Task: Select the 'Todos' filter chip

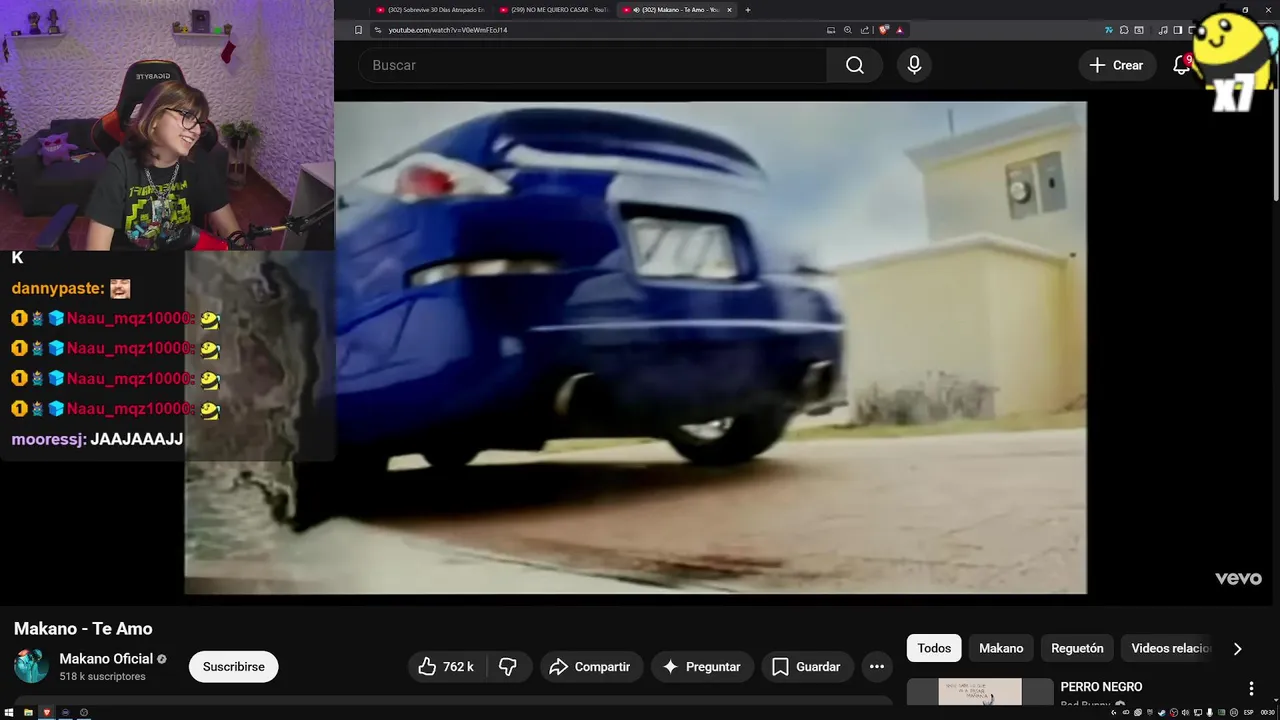Action: [x=934, y=648]
